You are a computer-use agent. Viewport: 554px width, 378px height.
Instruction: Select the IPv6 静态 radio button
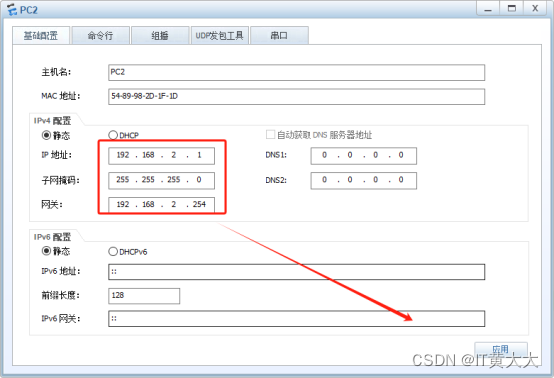[x=46, y=251]
